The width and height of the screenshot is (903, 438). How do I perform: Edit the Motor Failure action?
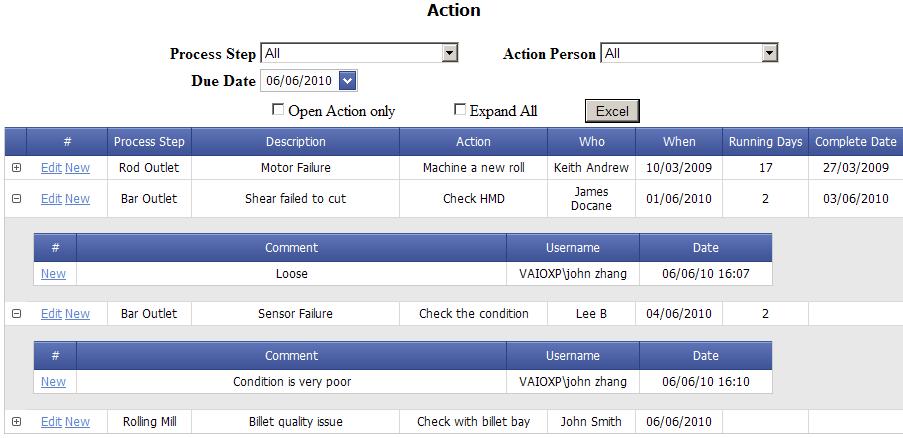(x=51, y=167)
